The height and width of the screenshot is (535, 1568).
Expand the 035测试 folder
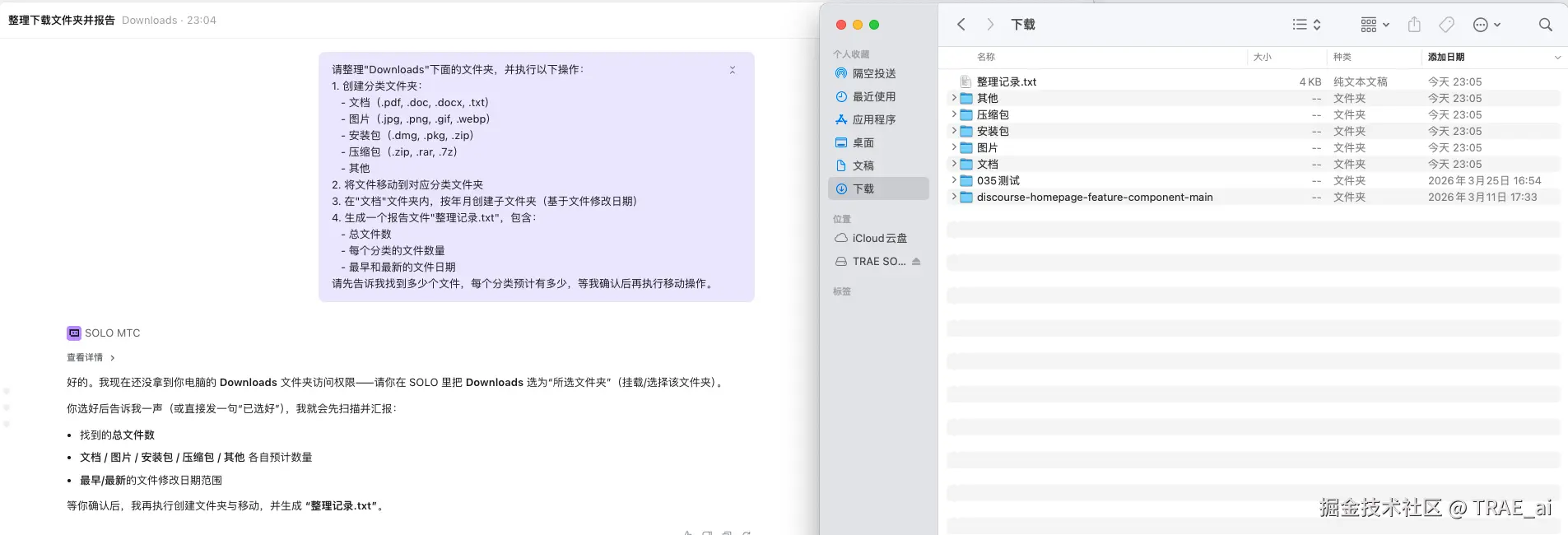954,180
